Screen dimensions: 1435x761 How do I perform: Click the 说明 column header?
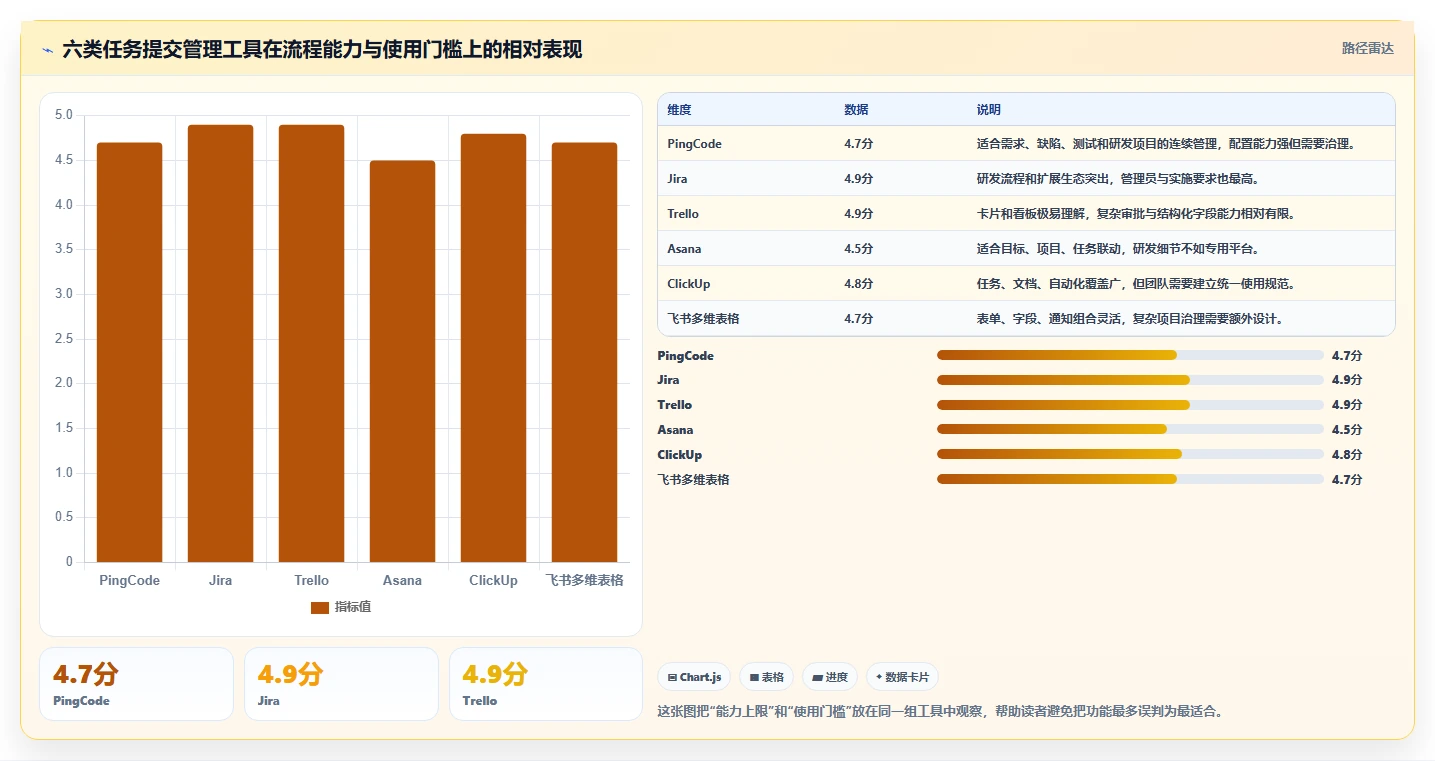click(989, 110)
